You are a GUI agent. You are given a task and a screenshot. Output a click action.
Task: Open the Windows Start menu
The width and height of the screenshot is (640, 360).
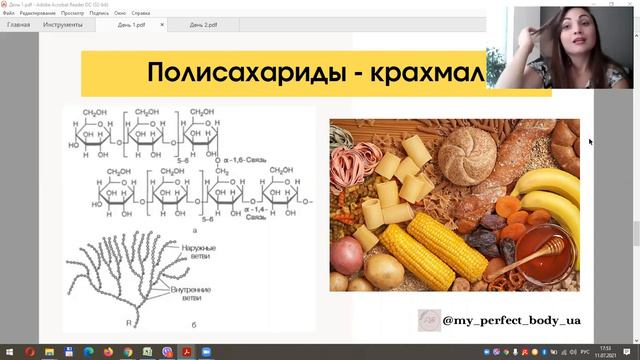coord(9,352)
